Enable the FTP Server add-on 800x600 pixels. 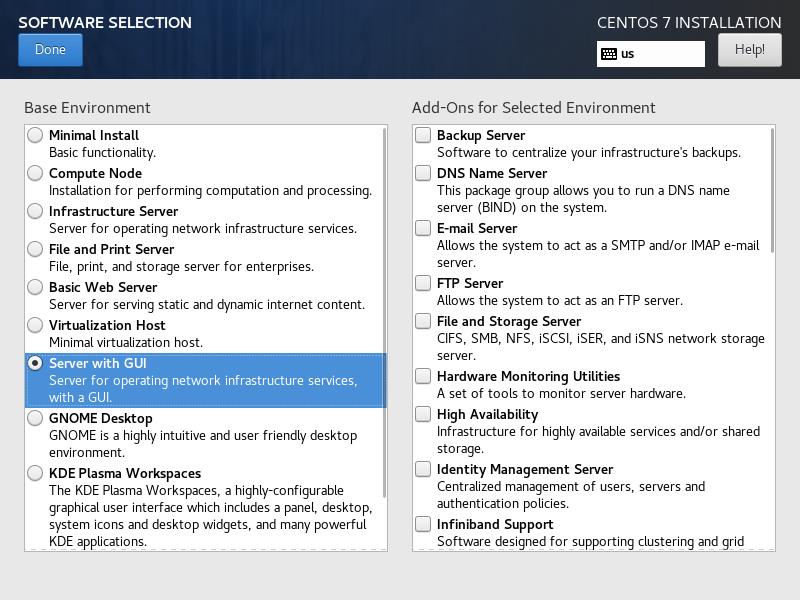tap(424, 283)
